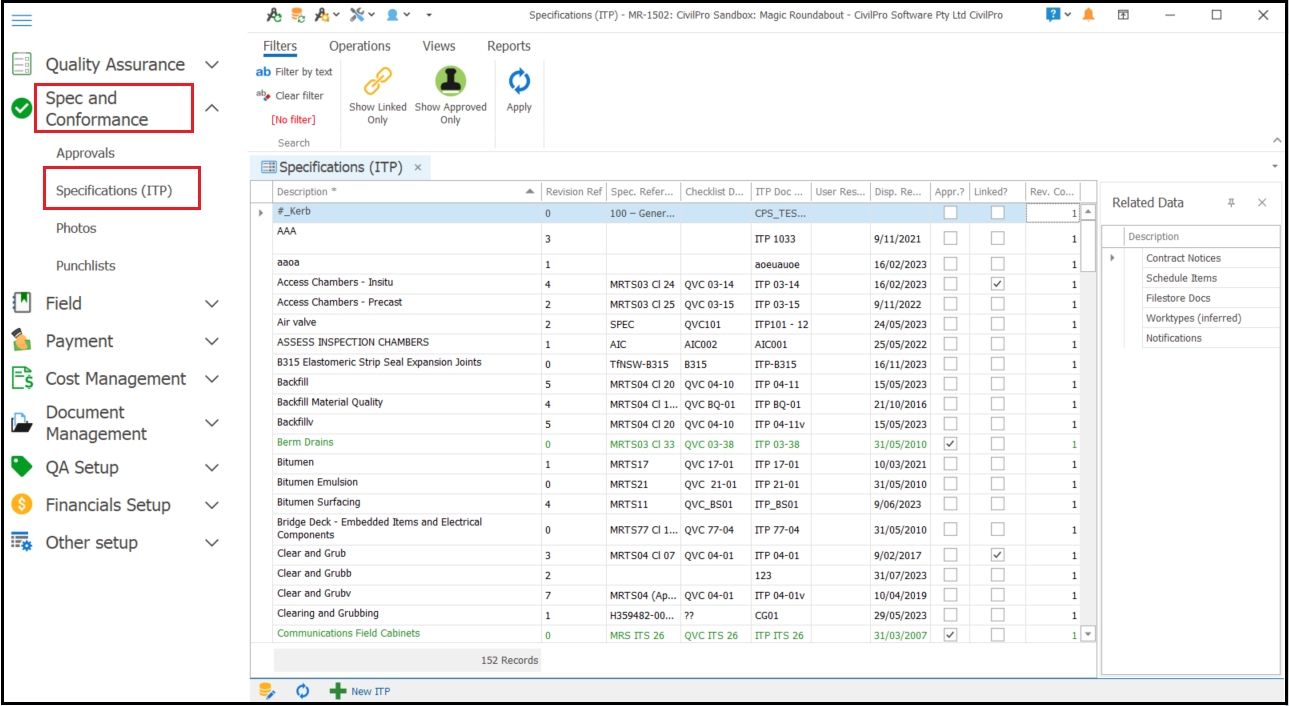
Task: Open Punchlists in the sidebar
Action: coord(86,266)
